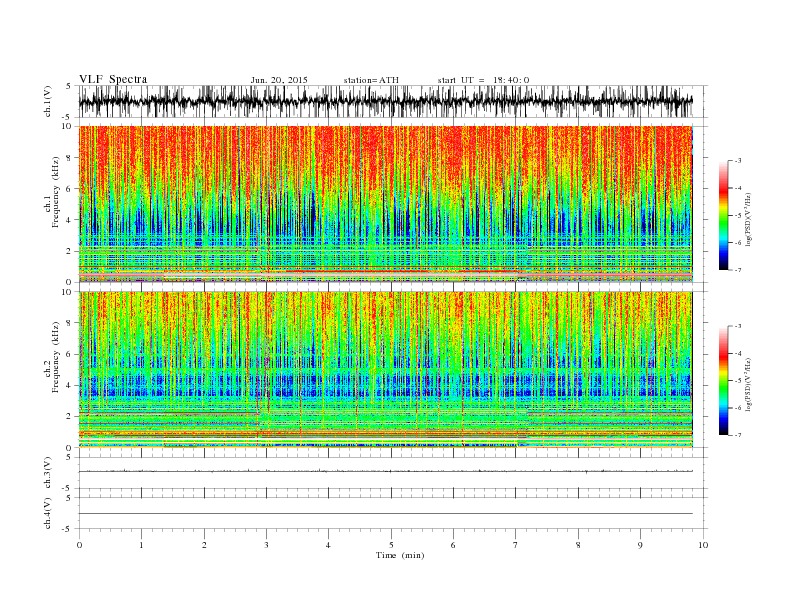Image resolution: width=792 pixels, height=612 pixels.
Task: Select the "ch.4(V)" axis label
Action: 48,514
